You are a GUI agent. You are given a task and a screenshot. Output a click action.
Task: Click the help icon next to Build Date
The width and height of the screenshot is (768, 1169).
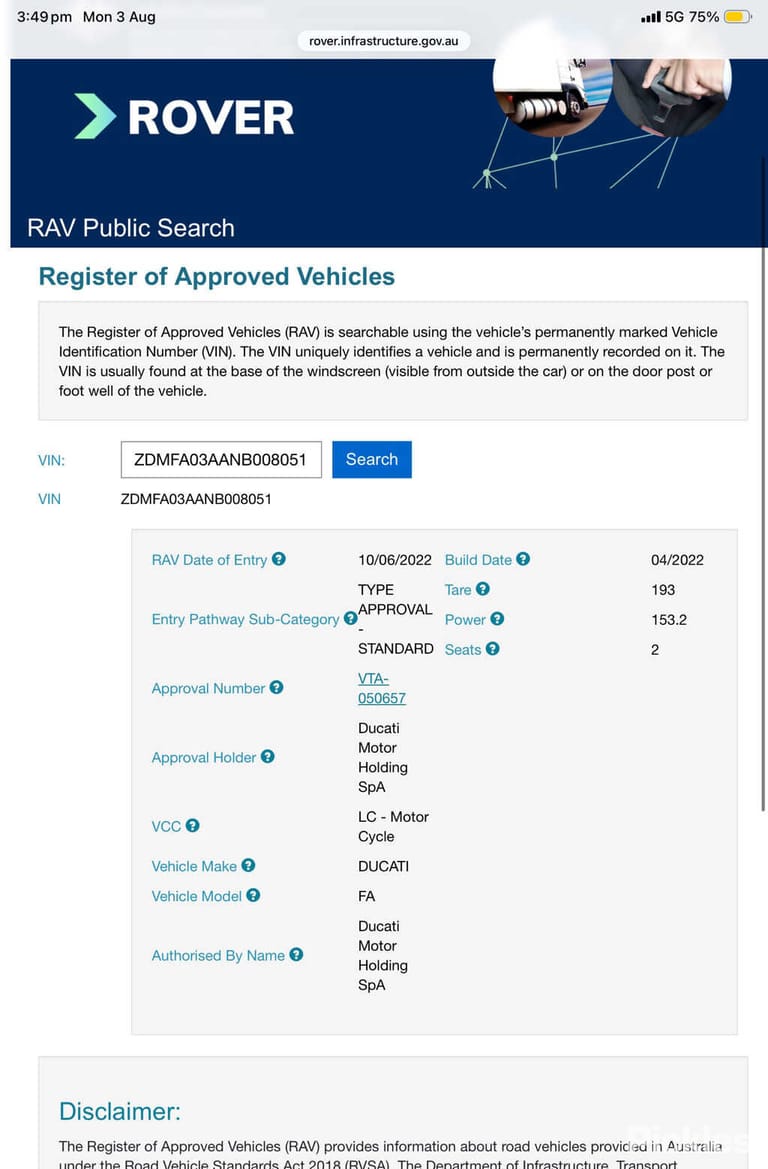[523, 559]
